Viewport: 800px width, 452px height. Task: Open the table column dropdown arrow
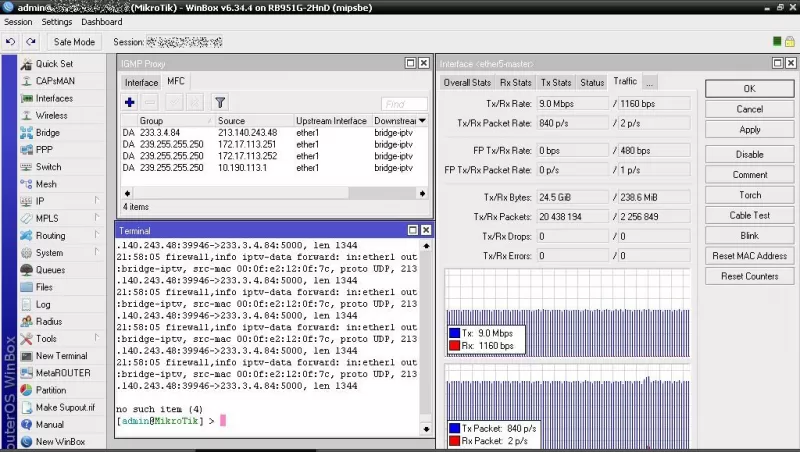coord(422,121)
